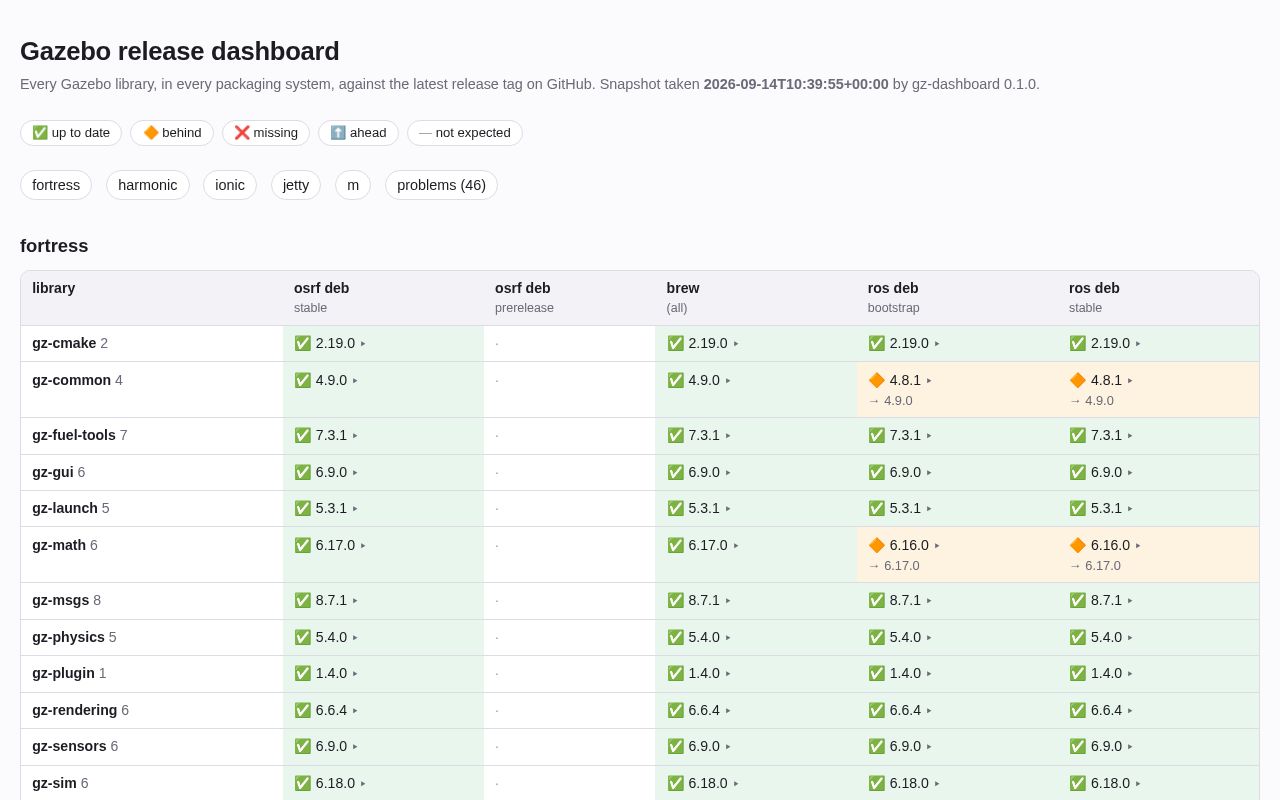This screenshot has width=1280, height=800.
Task: Expand gz-math osrf deb stable 6.17.0 arrow
Action: (363, 546)
